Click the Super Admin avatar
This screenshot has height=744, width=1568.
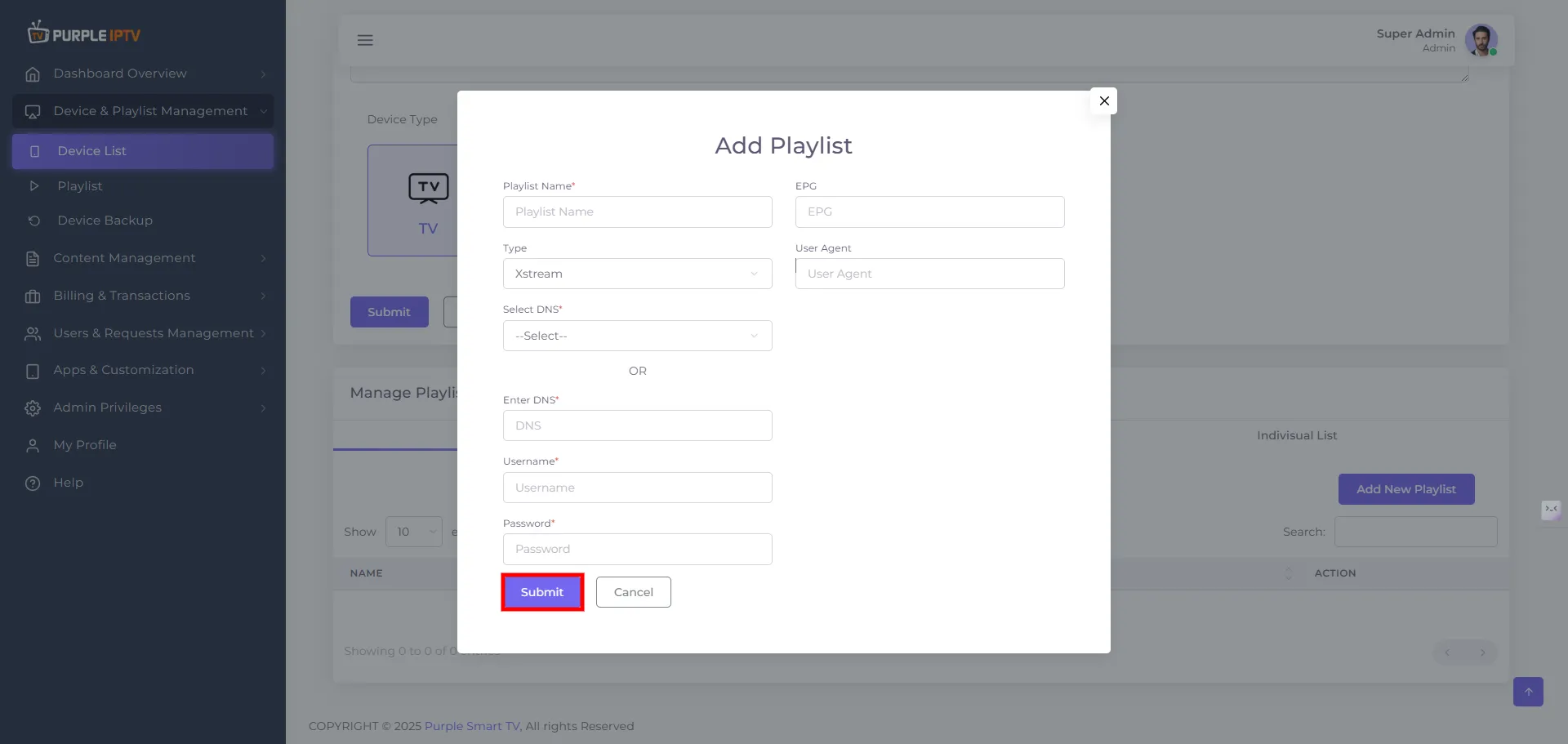[1481, 40]
